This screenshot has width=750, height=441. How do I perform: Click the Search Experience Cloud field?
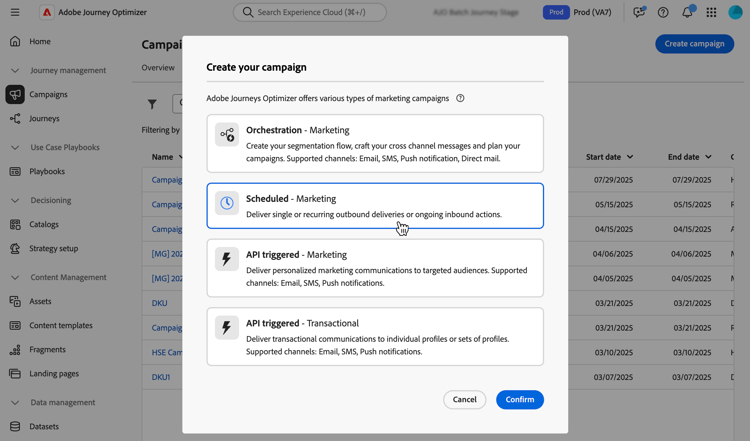(x=310, y=13)
